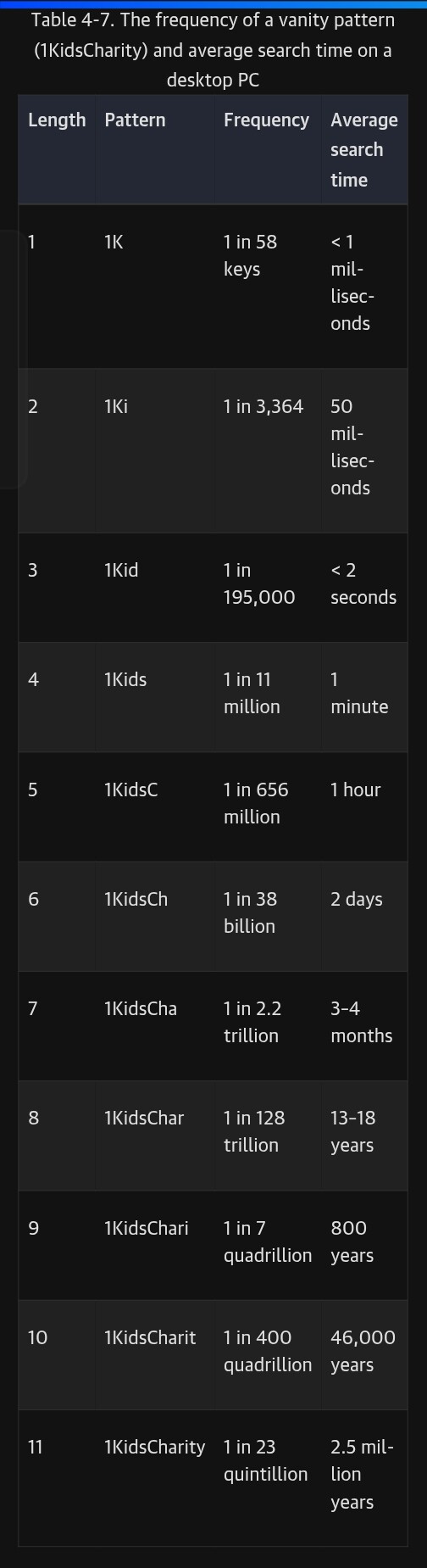Click the 800 years search time cell

pyautogui.click(x=352, y=1242)
